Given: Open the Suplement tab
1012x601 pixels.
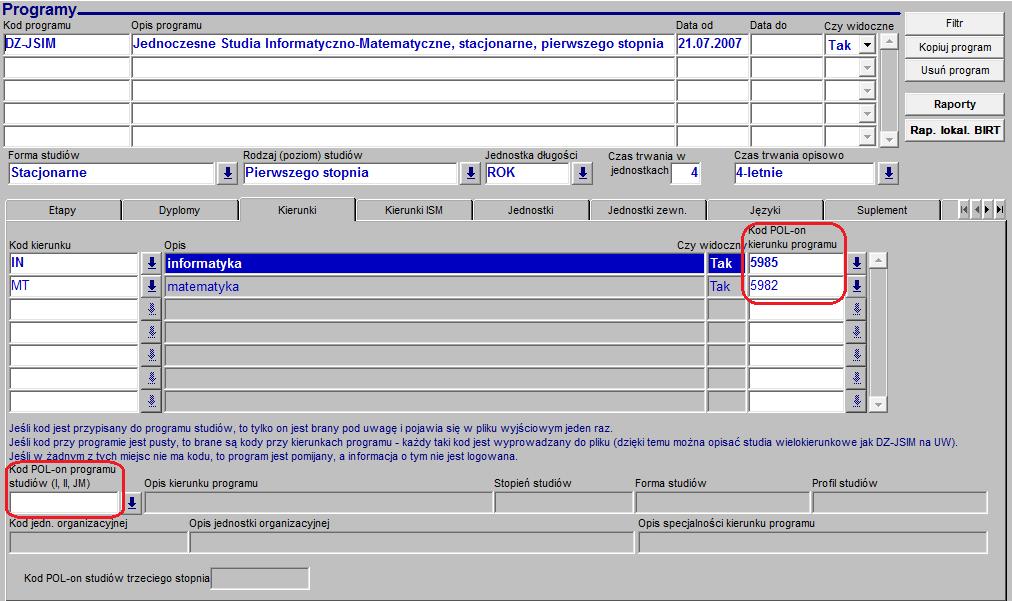Looking at the screenshot, I should (882, 210).
